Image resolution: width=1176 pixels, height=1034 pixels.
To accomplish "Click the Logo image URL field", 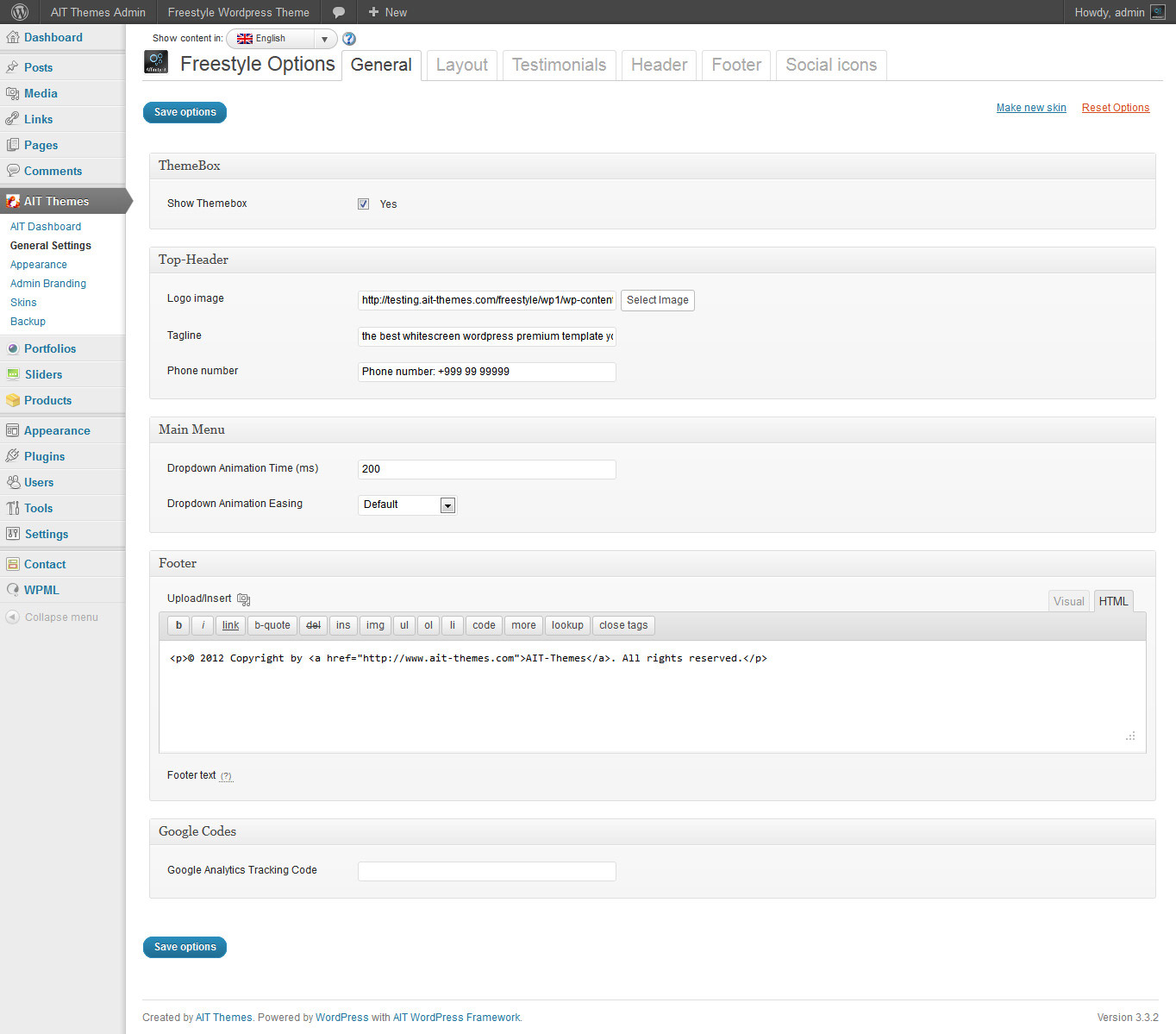I will click(x=487, y=300).
